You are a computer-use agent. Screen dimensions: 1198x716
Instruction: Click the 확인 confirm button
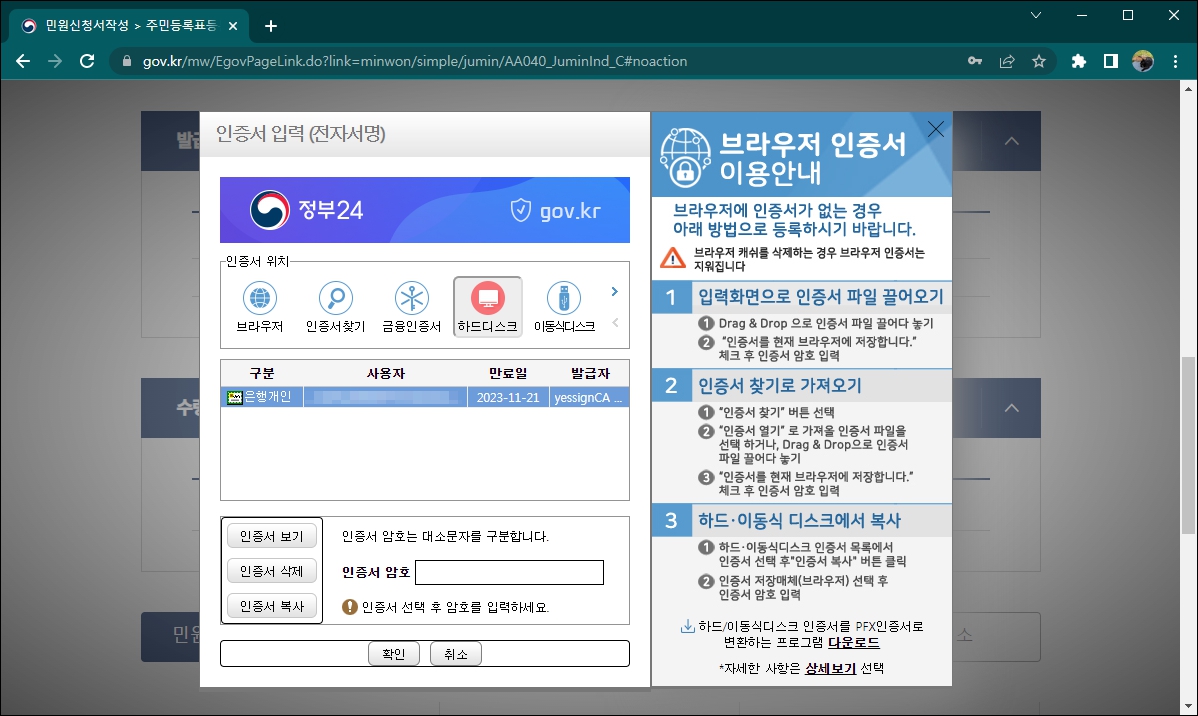pos(393,653)
